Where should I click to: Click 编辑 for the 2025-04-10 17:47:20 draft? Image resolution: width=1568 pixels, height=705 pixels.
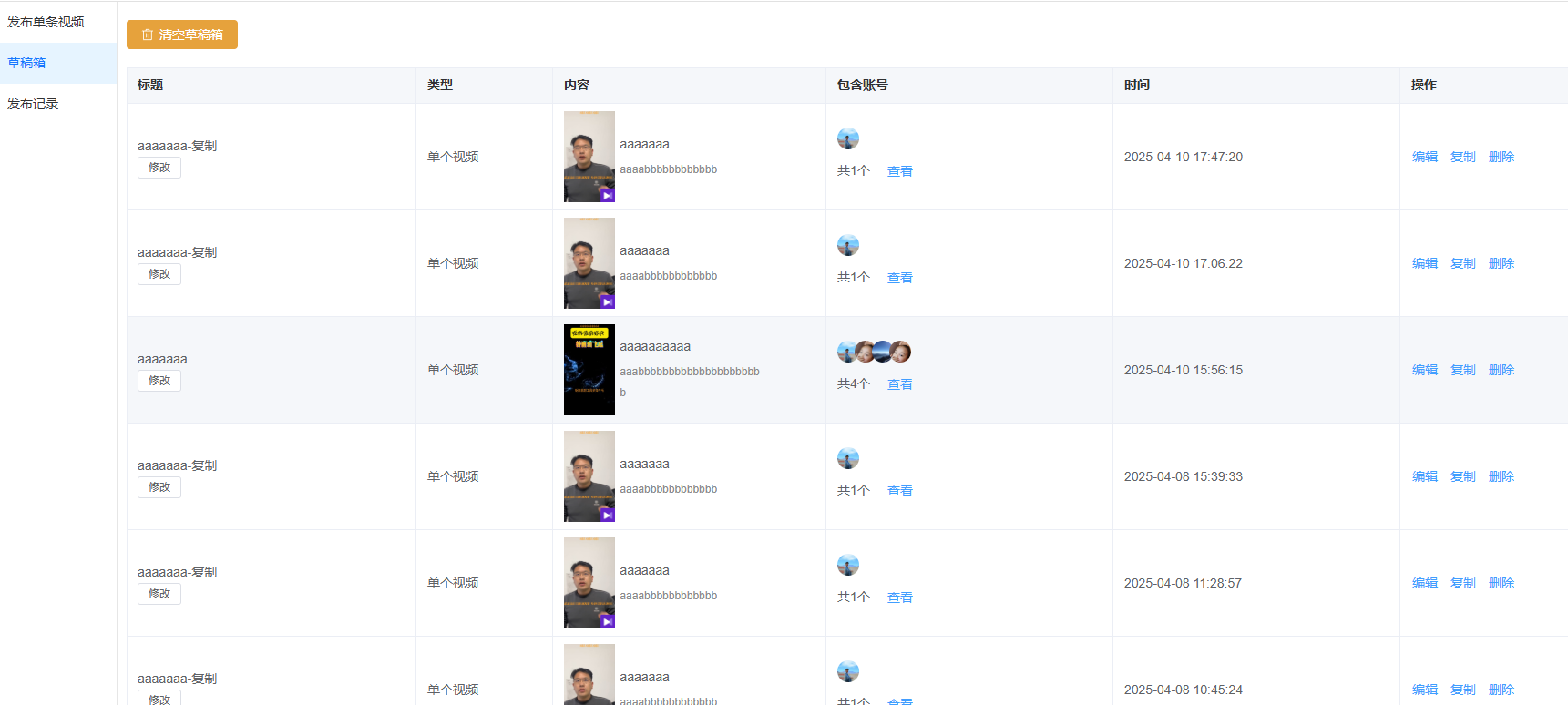pyautogui.click(x=1424, y=157)
